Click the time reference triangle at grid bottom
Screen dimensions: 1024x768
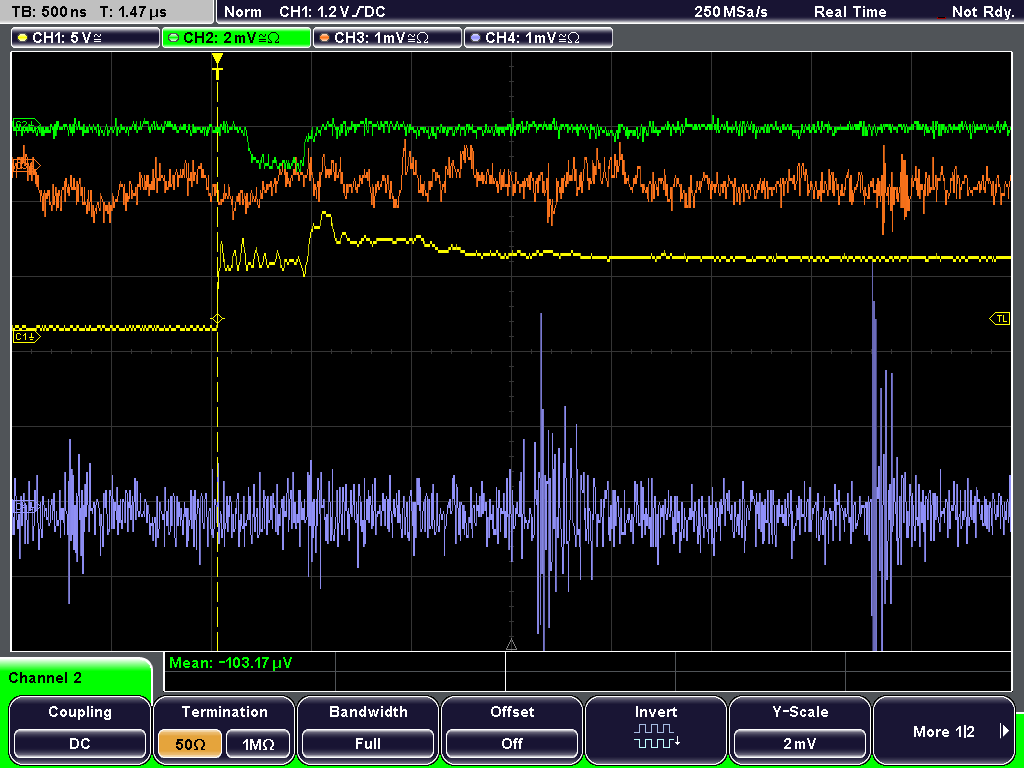coord(511,645)
